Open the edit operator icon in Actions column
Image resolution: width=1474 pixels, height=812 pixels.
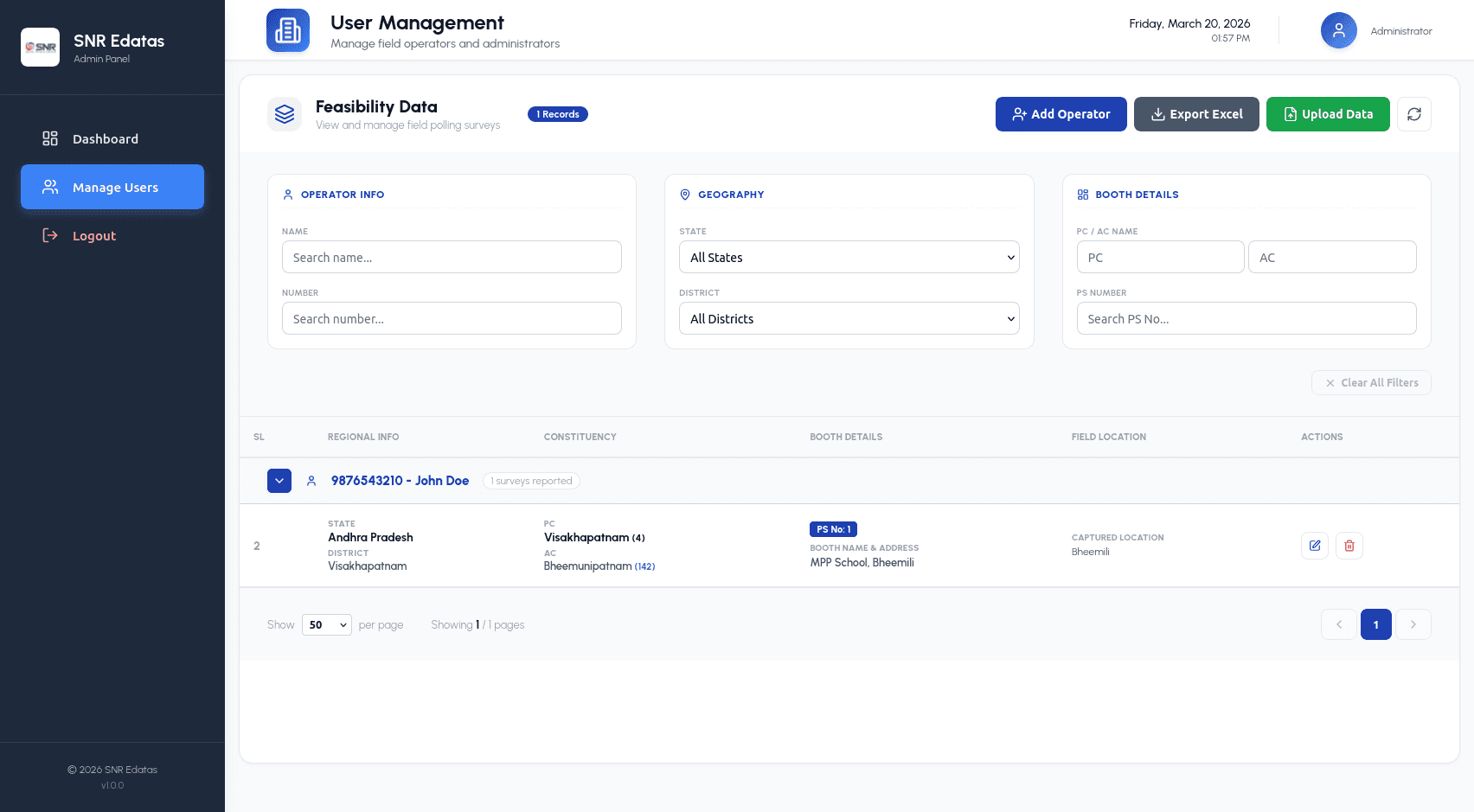click(1314, 545)
